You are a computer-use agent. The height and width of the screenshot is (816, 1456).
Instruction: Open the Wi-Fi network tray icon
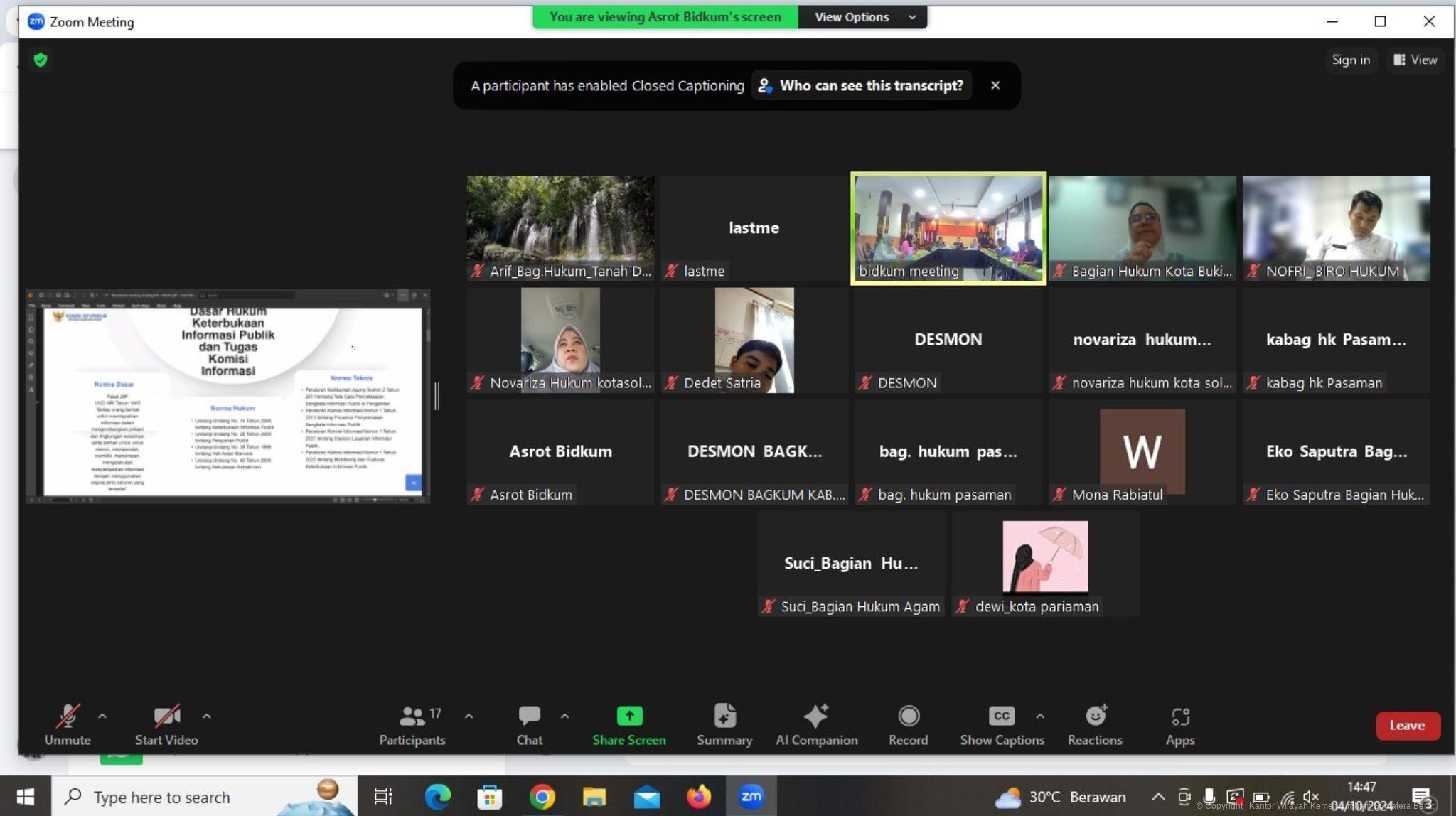[x=1287, y=797]
